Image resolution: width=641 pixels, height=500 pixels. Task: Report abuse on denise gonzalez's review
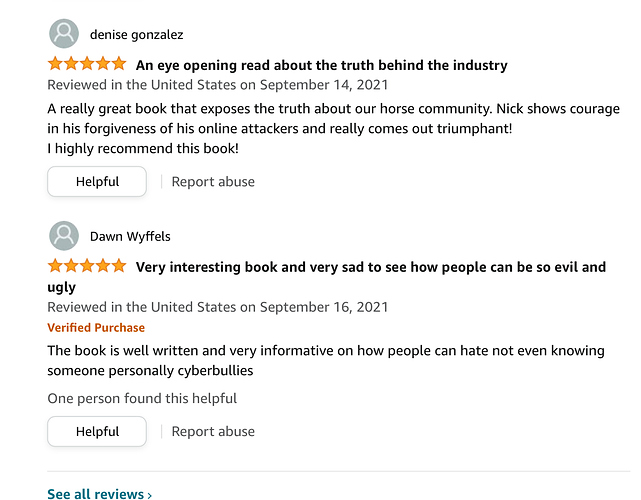coord(213,182)
